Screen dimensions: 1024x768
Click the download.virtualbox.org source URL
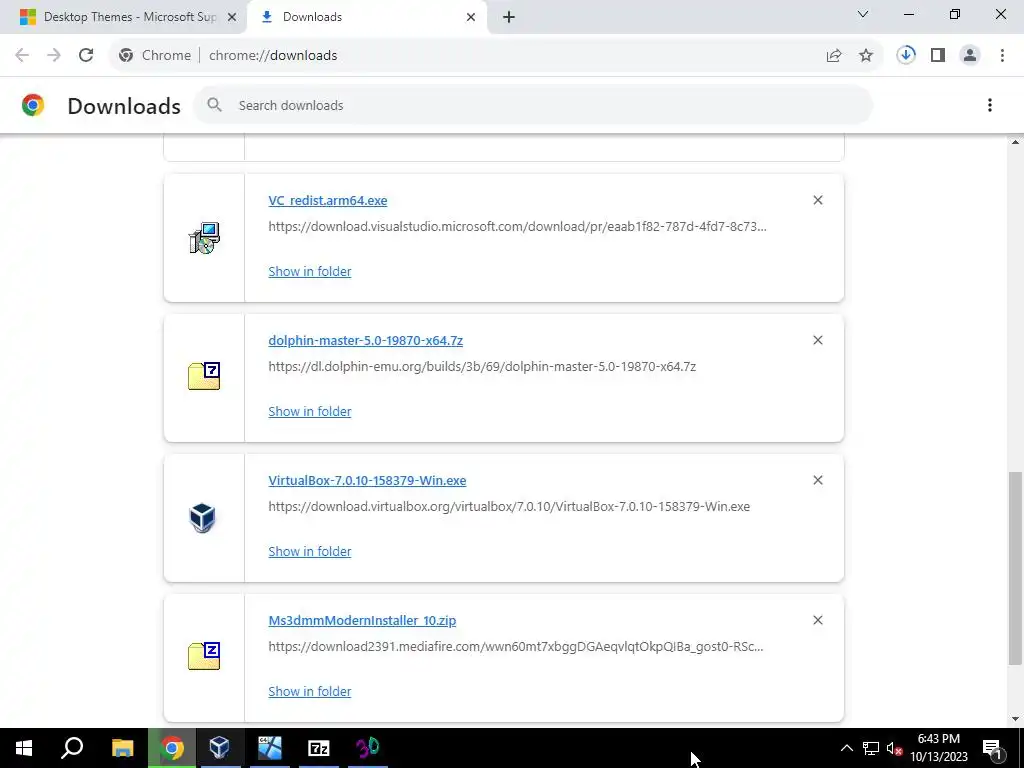(x=509, y=507)
